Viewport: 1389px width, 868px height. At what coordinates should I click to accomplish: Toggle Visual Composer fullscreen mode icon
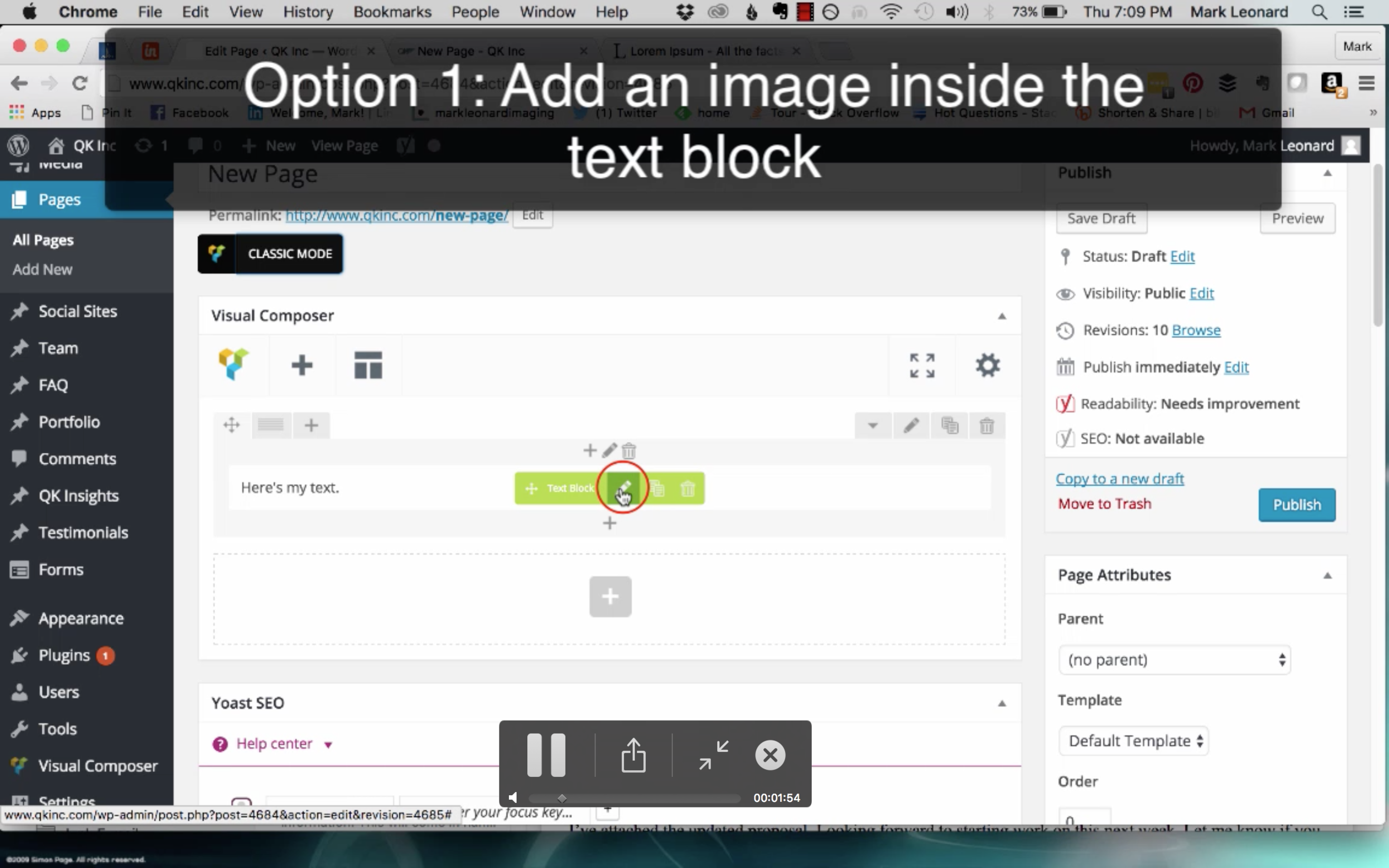(922, 365)
